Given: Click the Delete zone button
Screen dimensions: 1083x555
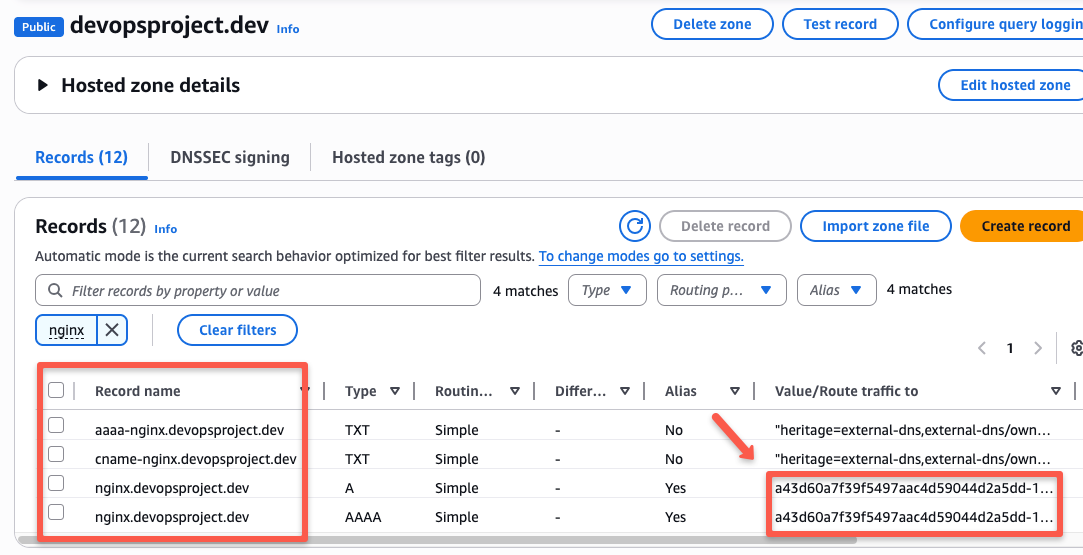Looking at the screenshot, I should click(x=712, y=24).
